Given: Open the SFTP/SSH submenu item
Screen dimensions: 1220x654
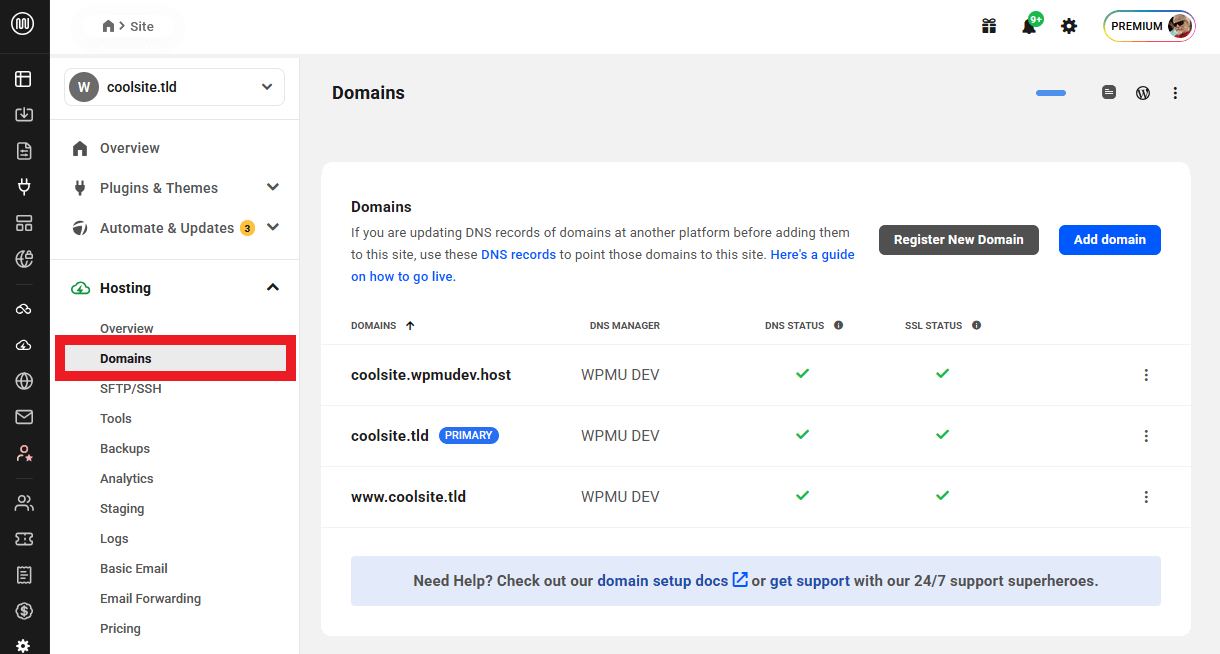Looking at the screenshot, I should tap(131, 388).
